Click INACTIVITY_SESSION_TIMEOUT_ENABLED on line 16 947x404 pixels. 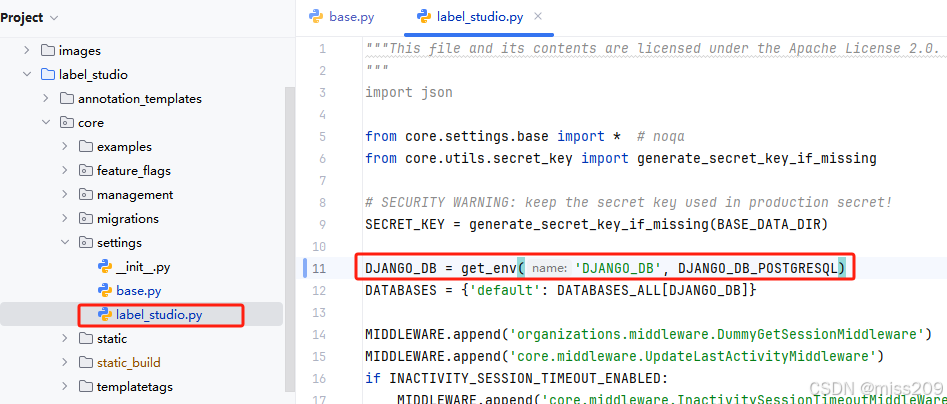tap(525, 379)
